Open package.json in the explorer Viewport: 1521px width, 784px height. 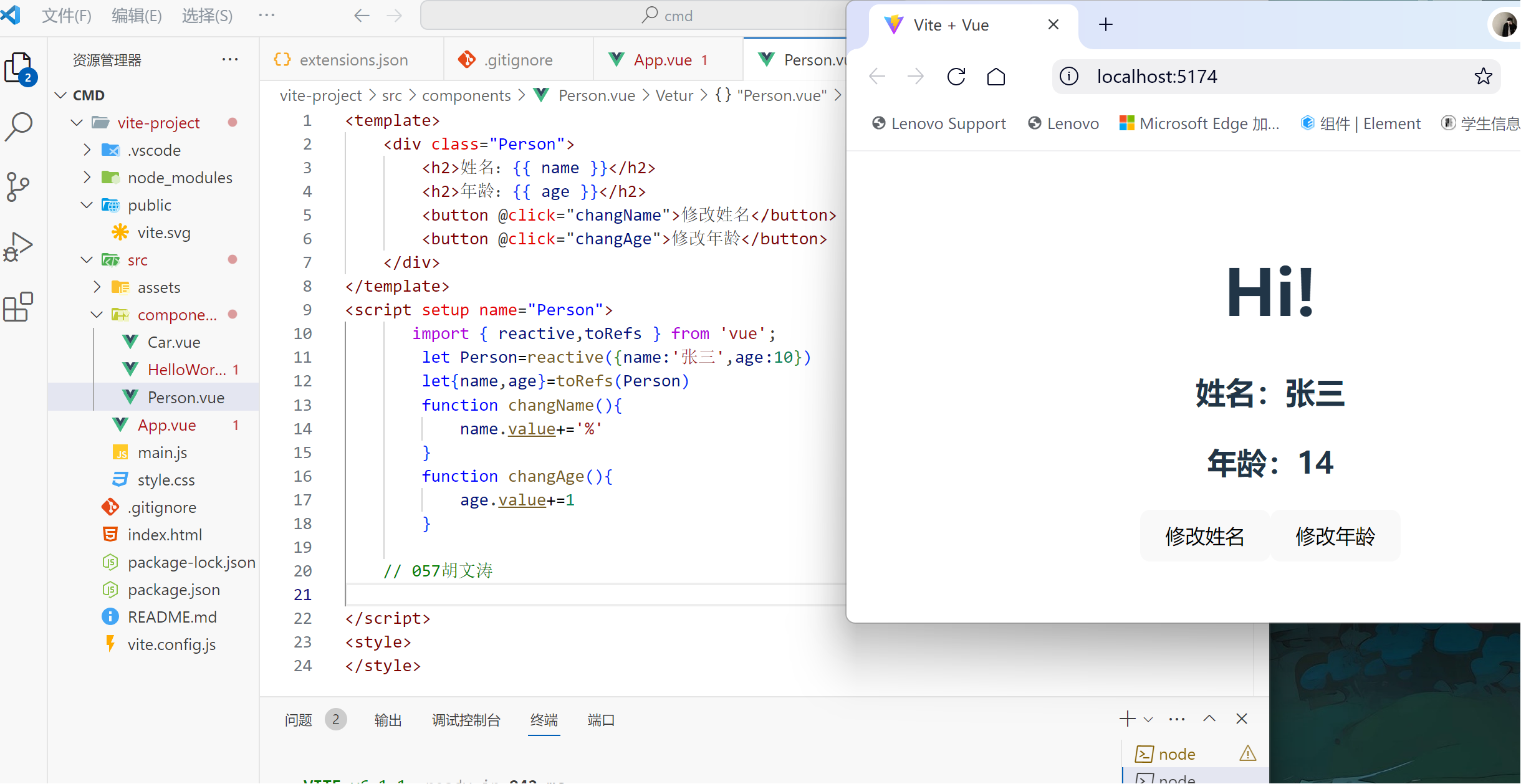(x=173, y=590)
